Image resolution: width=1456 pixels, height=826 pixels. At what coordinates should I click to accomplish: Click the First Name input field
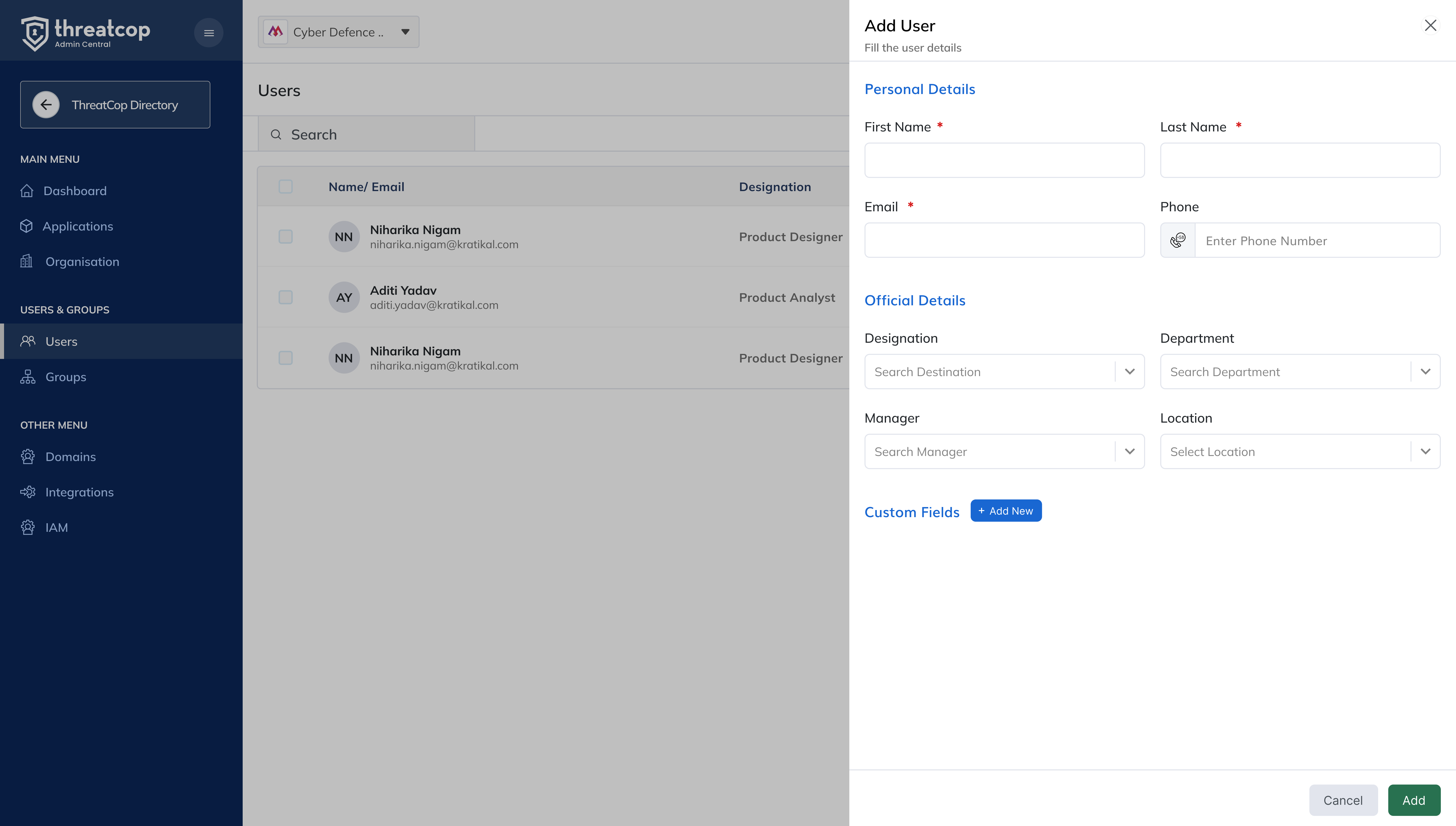(1005, 160)
